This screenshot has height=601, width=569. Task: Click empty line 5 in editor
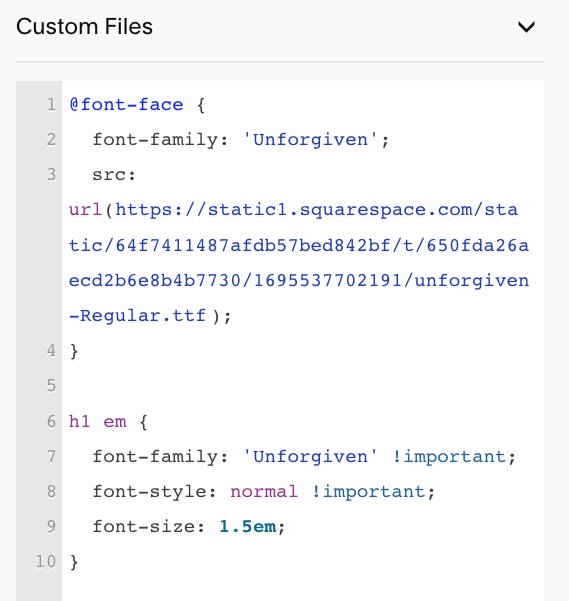pos(303,386)
